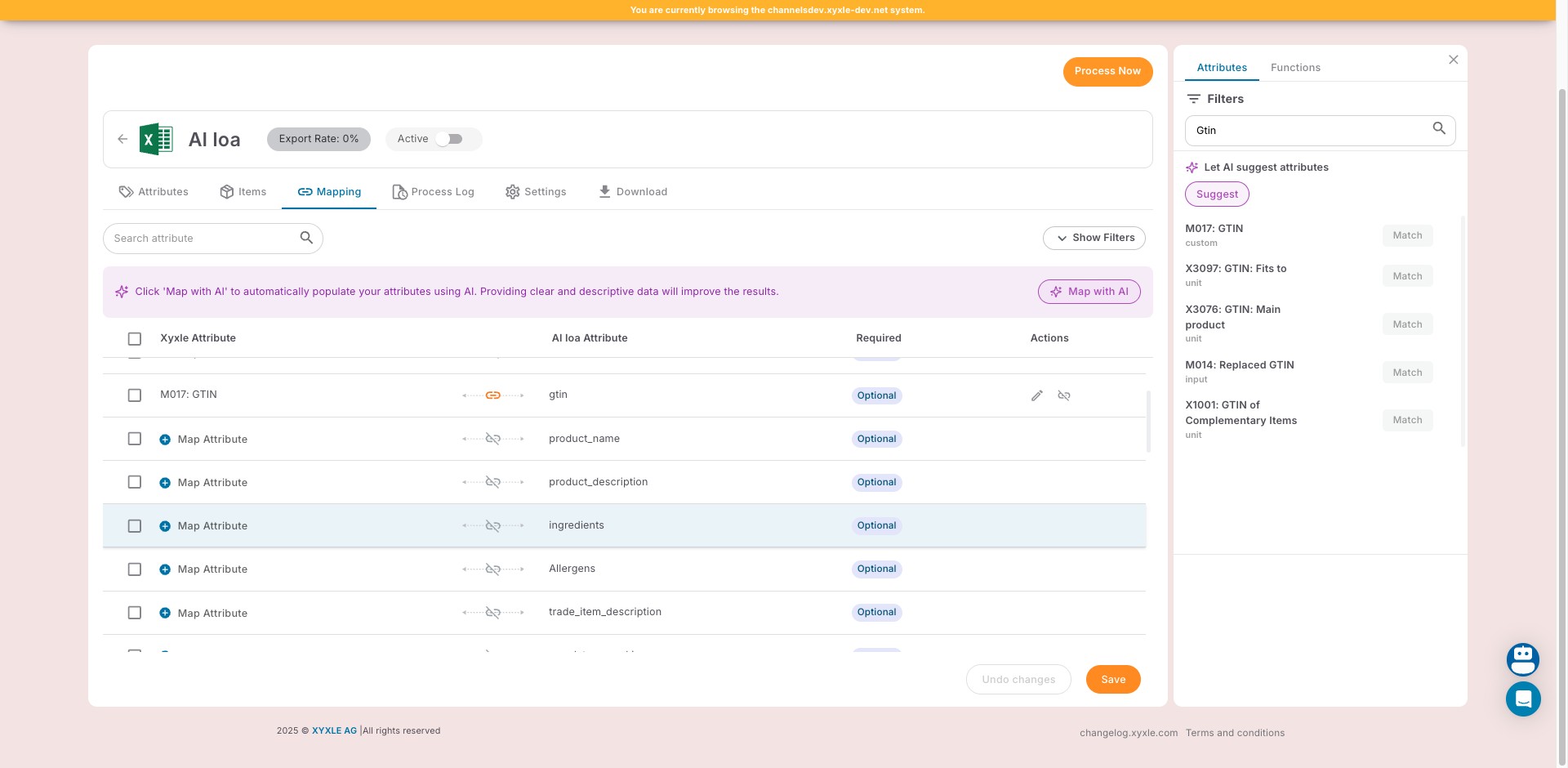Image resolution: width=1568 pixels, height=768 pixels.
Task: Click the unlink icon in GTIN row actions
Action: click(x=1064, y=395)
